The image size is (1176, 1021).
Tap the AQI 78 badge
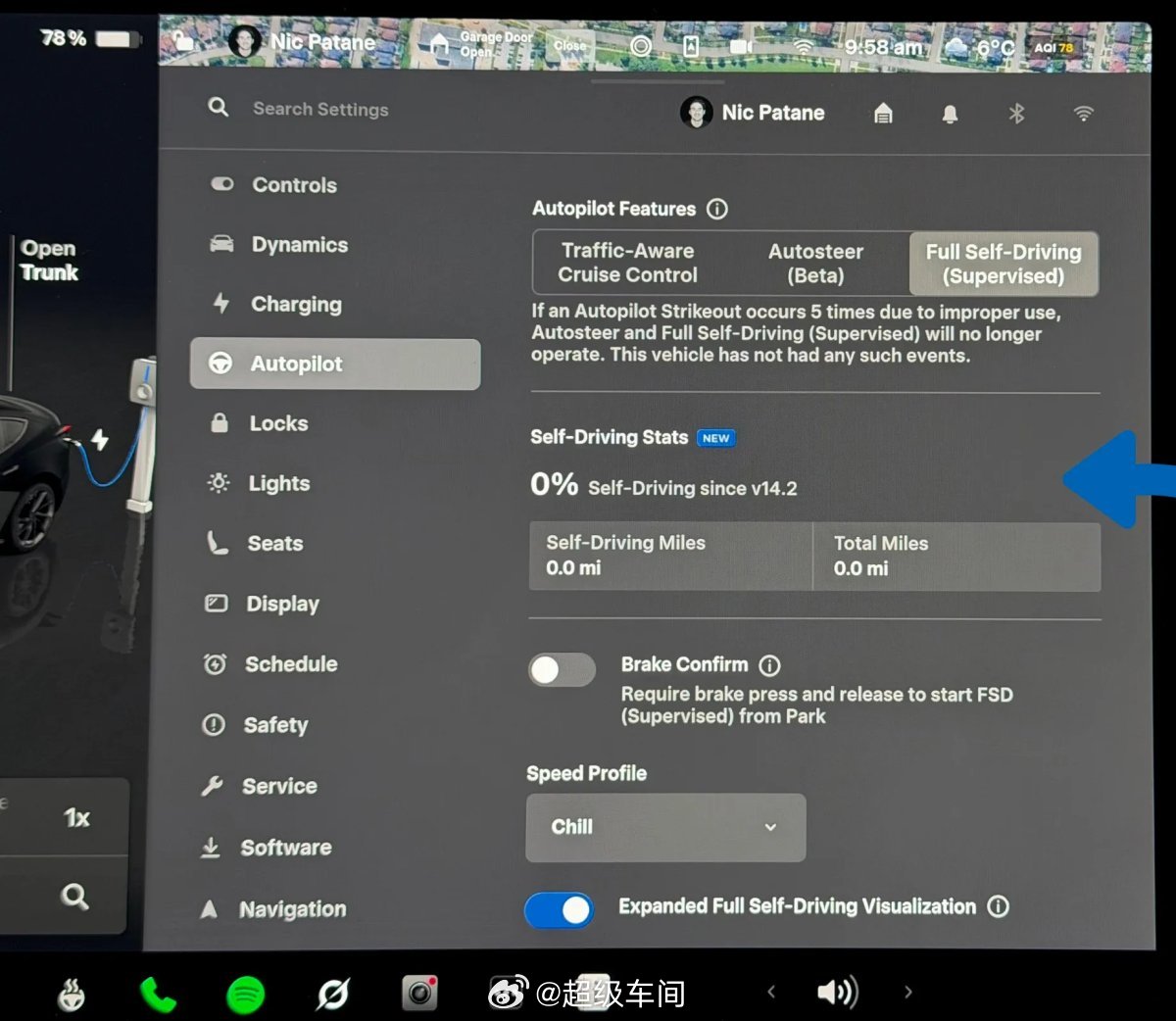[x=1053, y=47]
